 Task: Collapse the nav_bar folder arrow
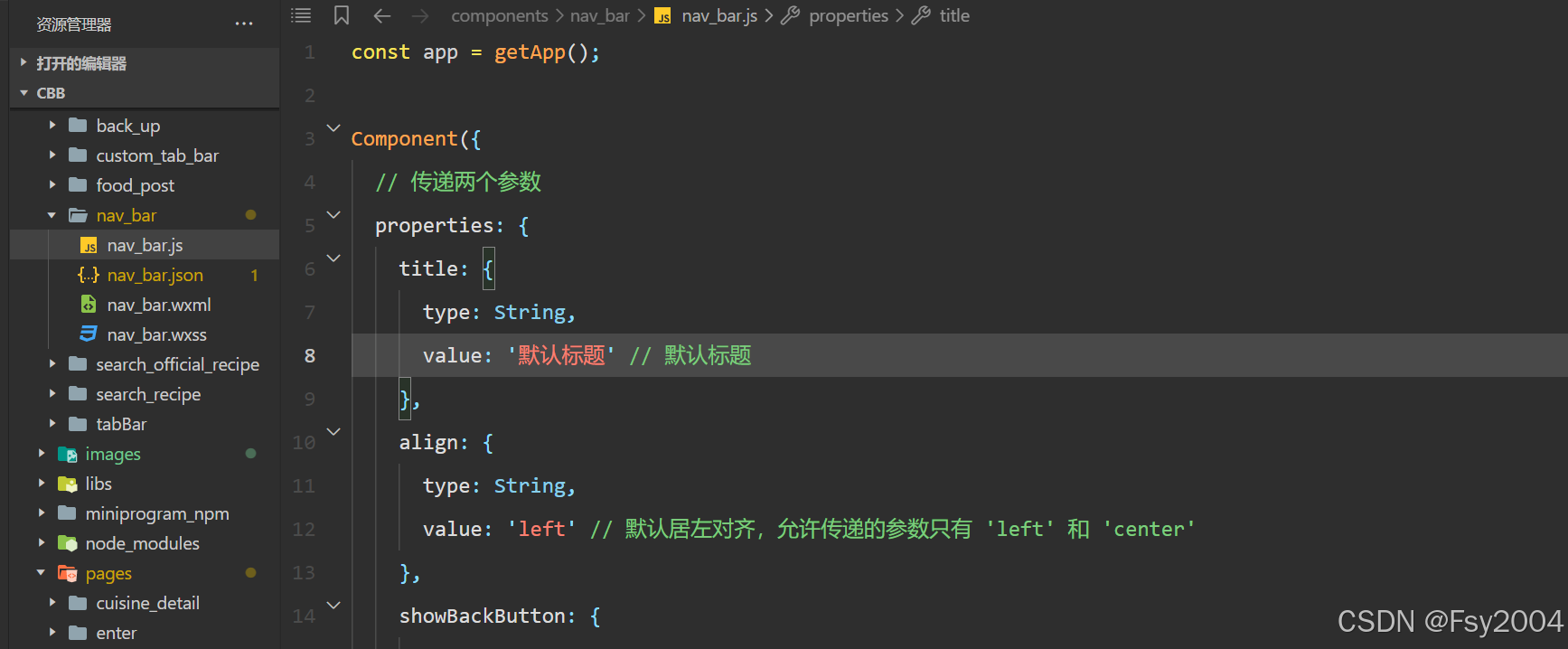[52, 215]
